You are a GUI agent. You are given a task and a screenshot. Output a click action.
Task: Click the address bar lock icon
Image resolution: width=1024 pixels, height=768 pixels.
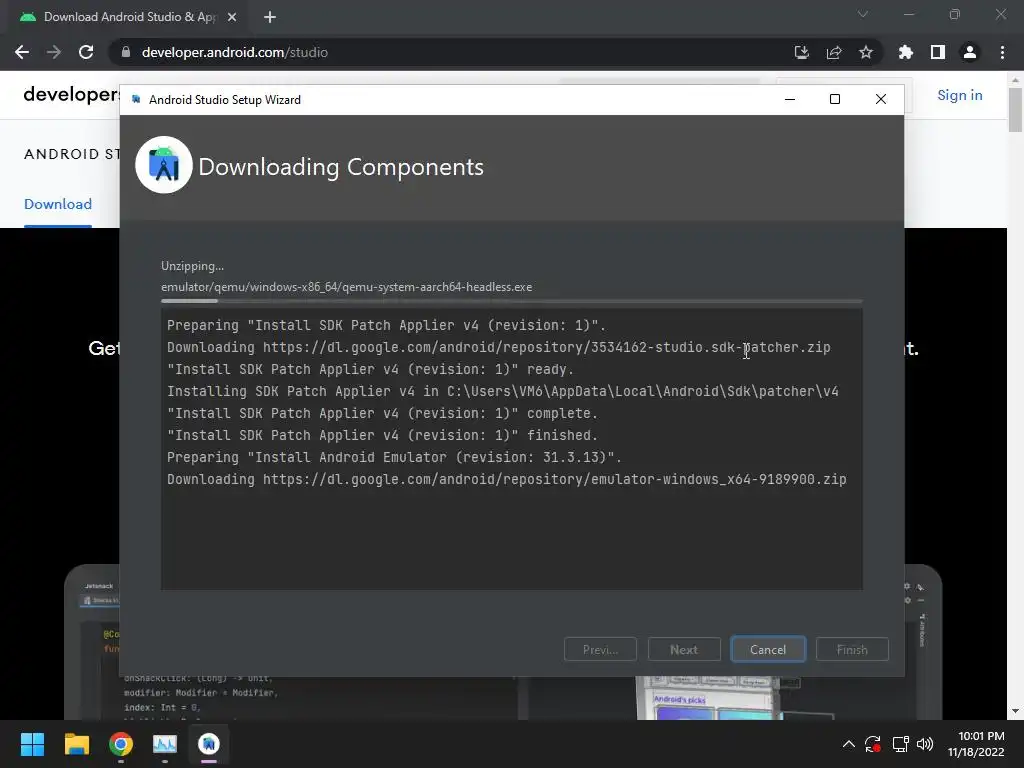tap(126, 52)
